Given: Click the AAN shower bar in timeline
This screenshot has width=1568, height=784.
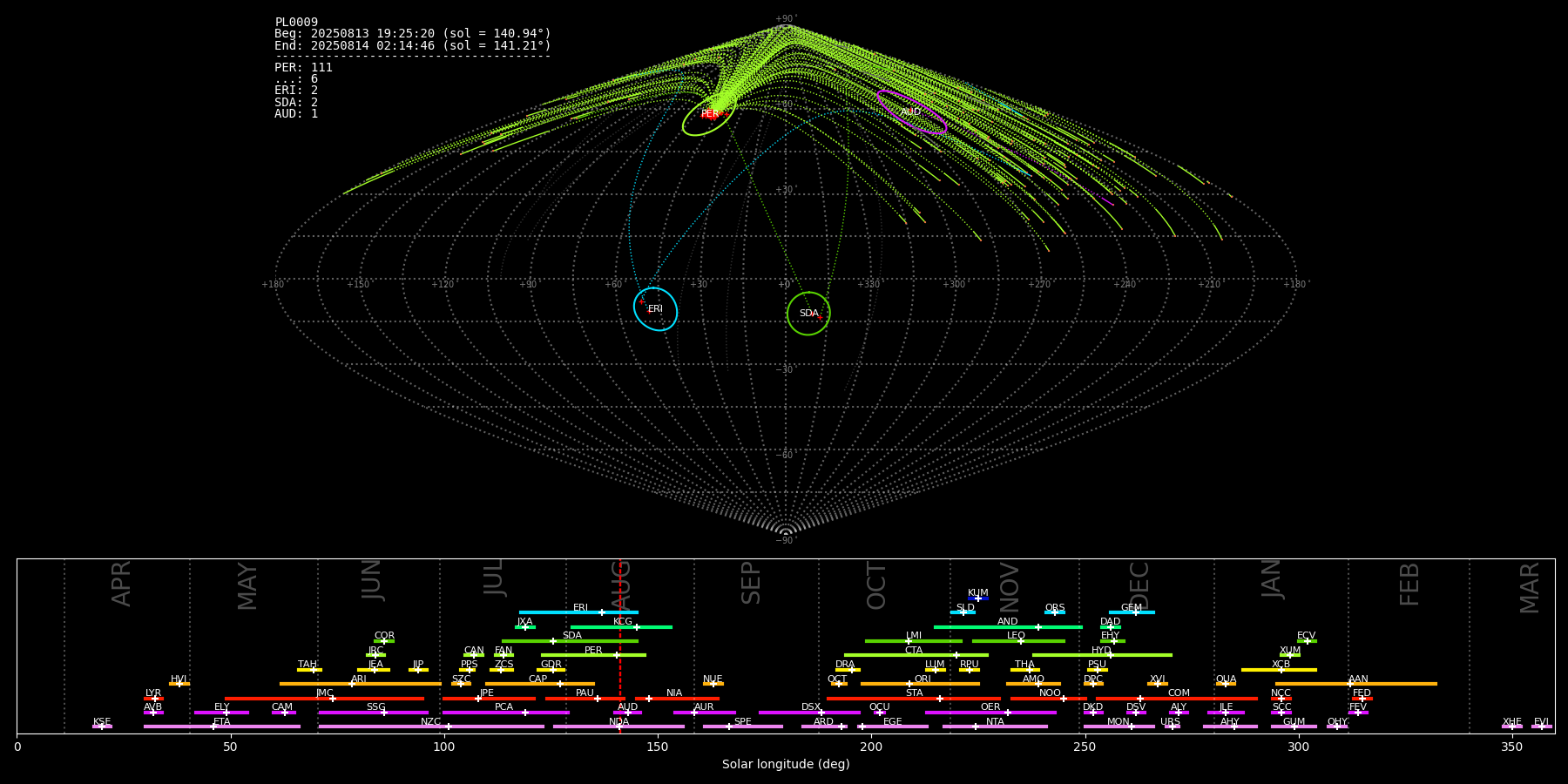Looking at the screenshot, I should coord(1356,684).
